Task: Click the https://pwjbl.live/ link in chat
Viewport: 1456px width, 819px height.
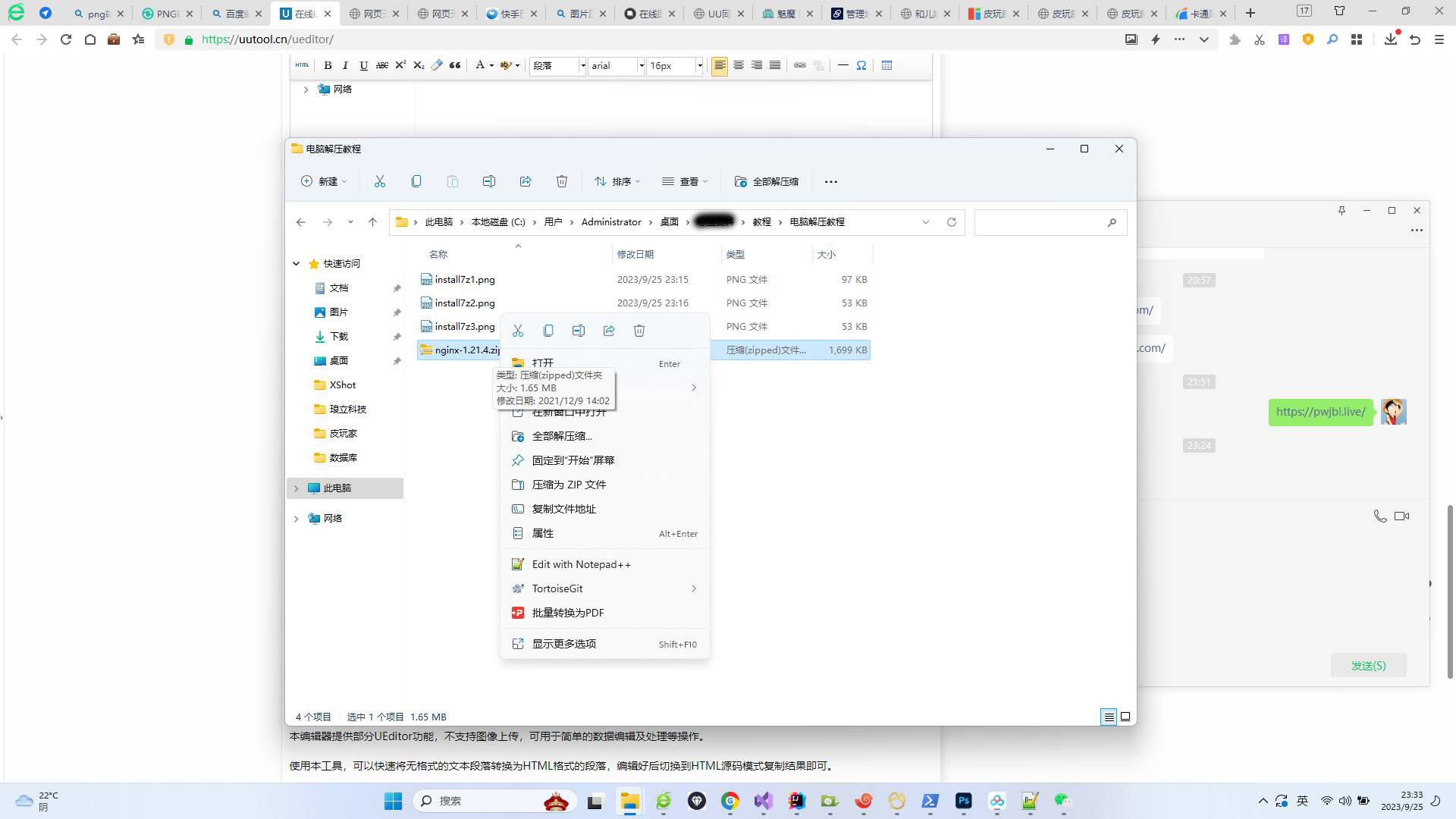Action: (1320, 412)
